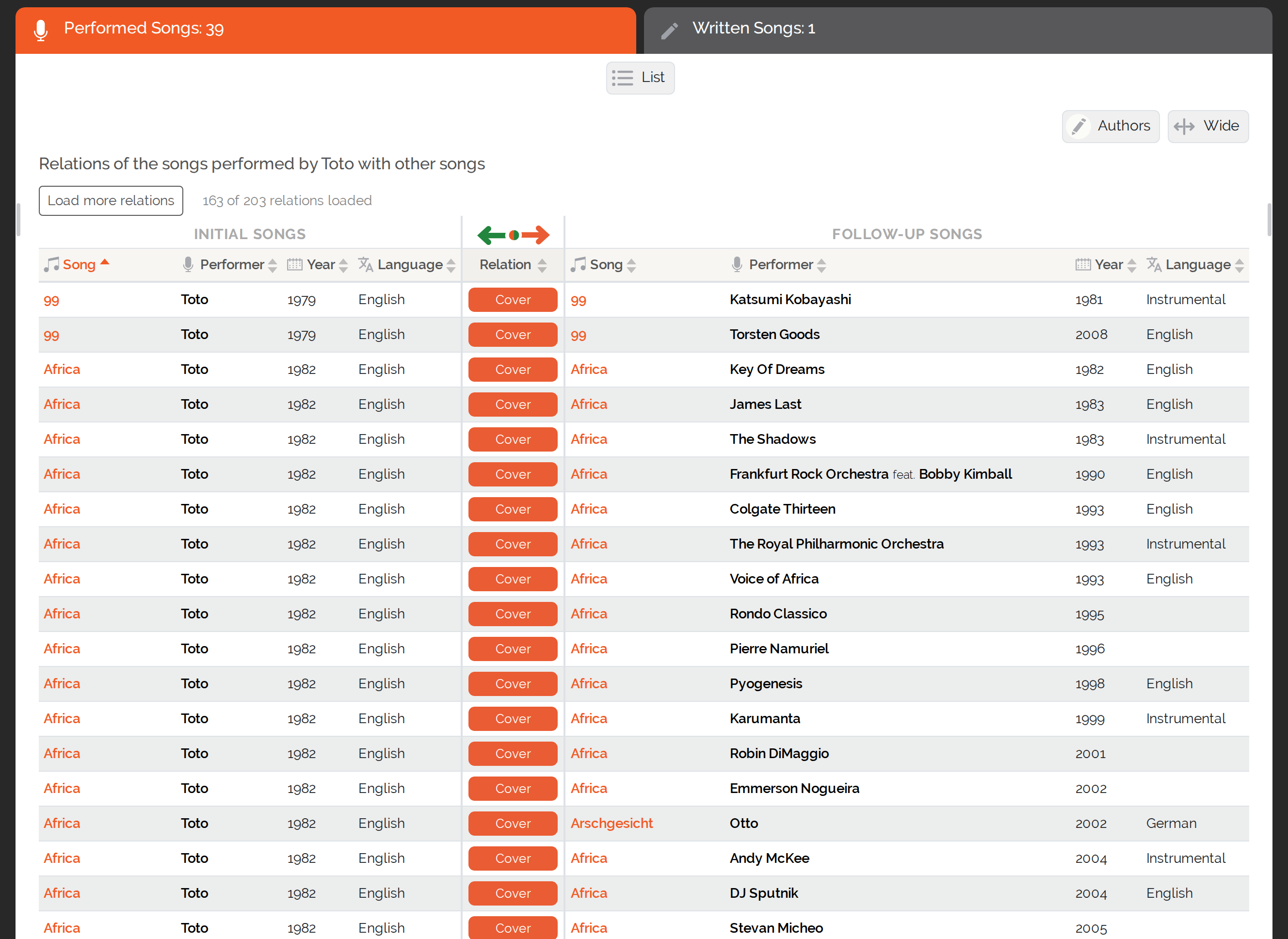
Task: Click the list icon on the List button
Action: click(623, 78)
